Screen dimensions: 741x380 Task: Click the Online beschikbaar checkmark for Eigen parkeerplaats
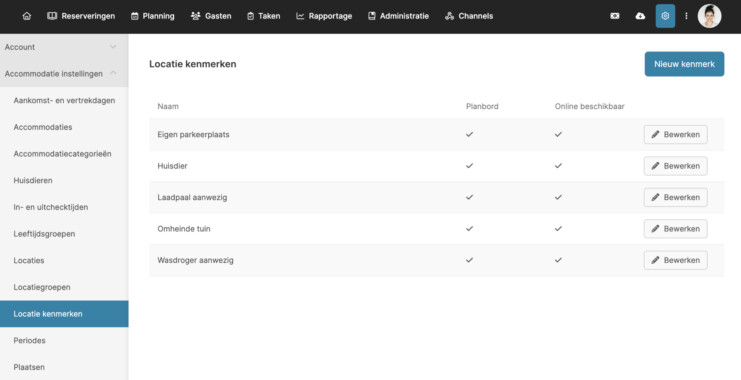(x=558, y=135)
